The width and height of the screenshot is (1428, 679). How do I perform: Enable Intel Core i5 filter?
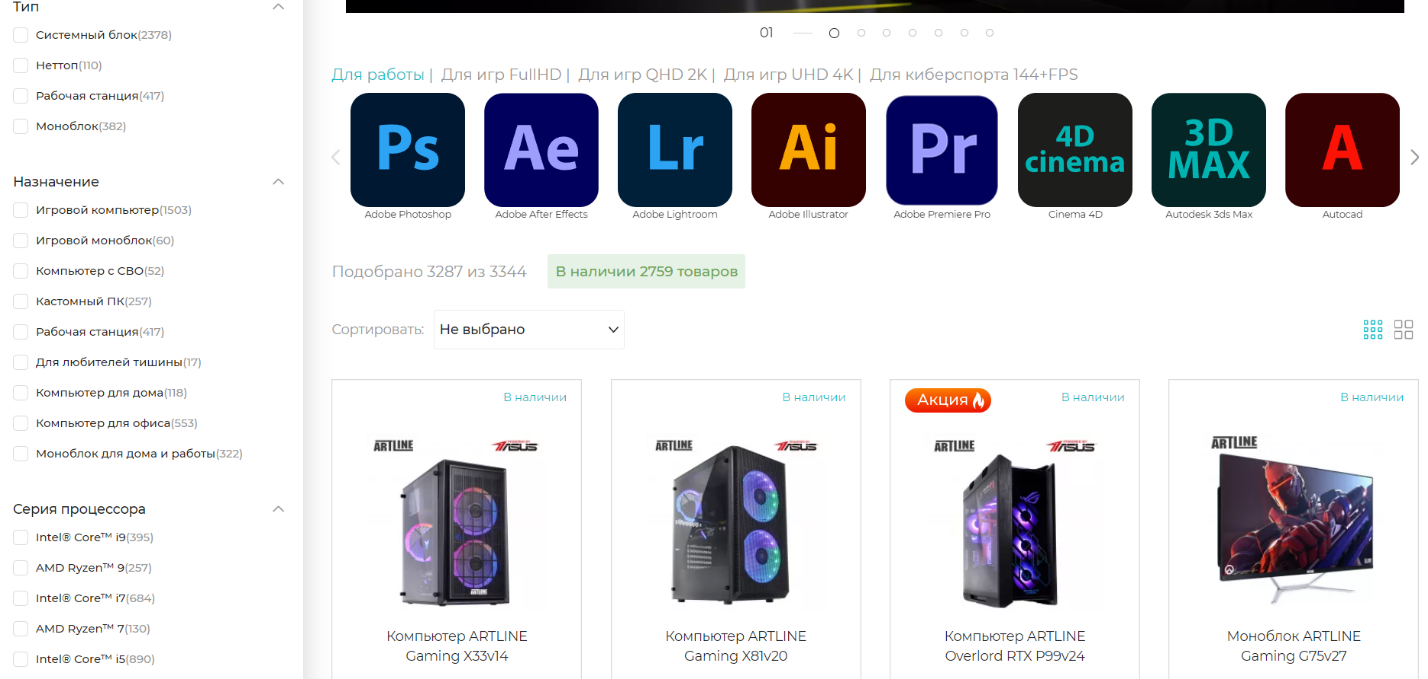point(20,659)
